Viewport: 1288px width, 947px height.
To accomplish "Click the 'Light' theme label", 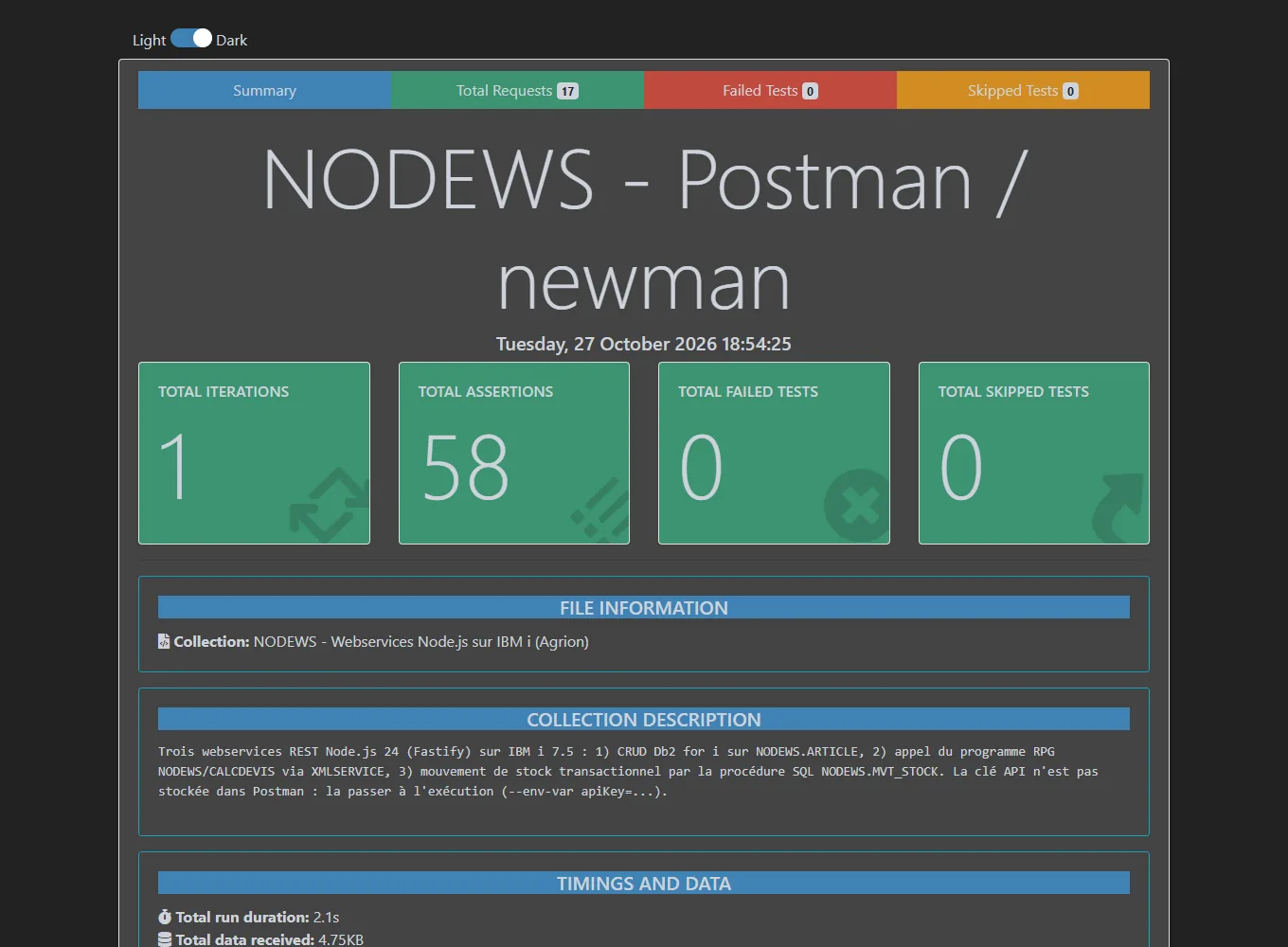I will [x=149, y=40].
